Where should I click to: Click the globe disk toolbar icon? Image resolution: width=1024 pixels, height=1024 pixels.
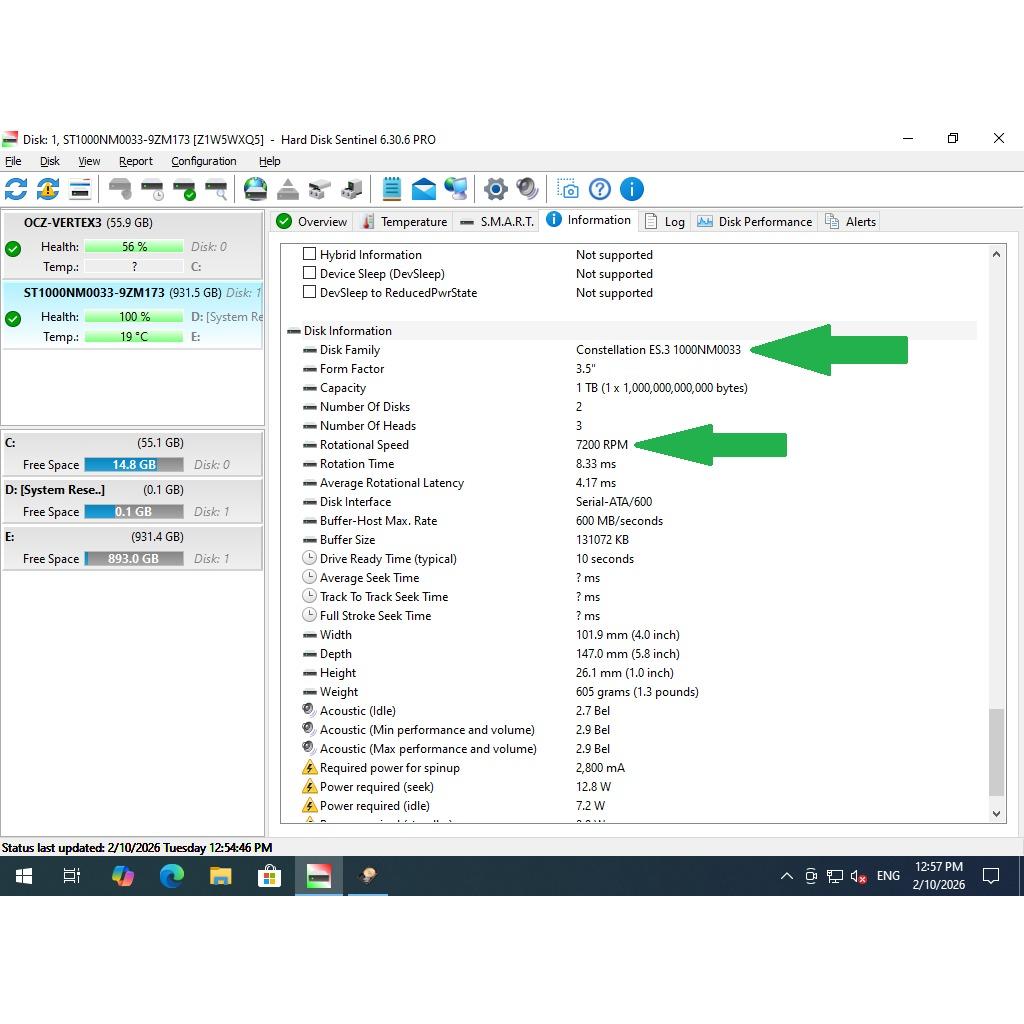[255, 189]
